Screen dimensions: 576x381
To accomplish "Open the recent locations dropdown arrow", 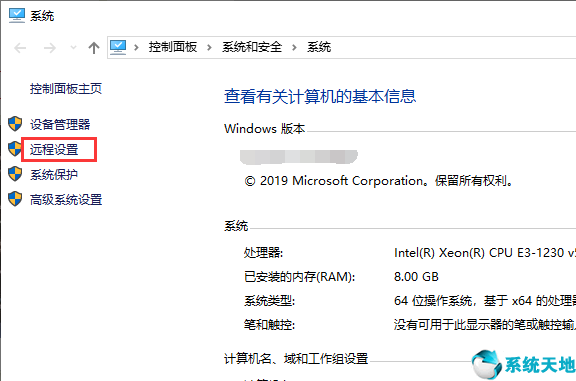I will [73, 47].
